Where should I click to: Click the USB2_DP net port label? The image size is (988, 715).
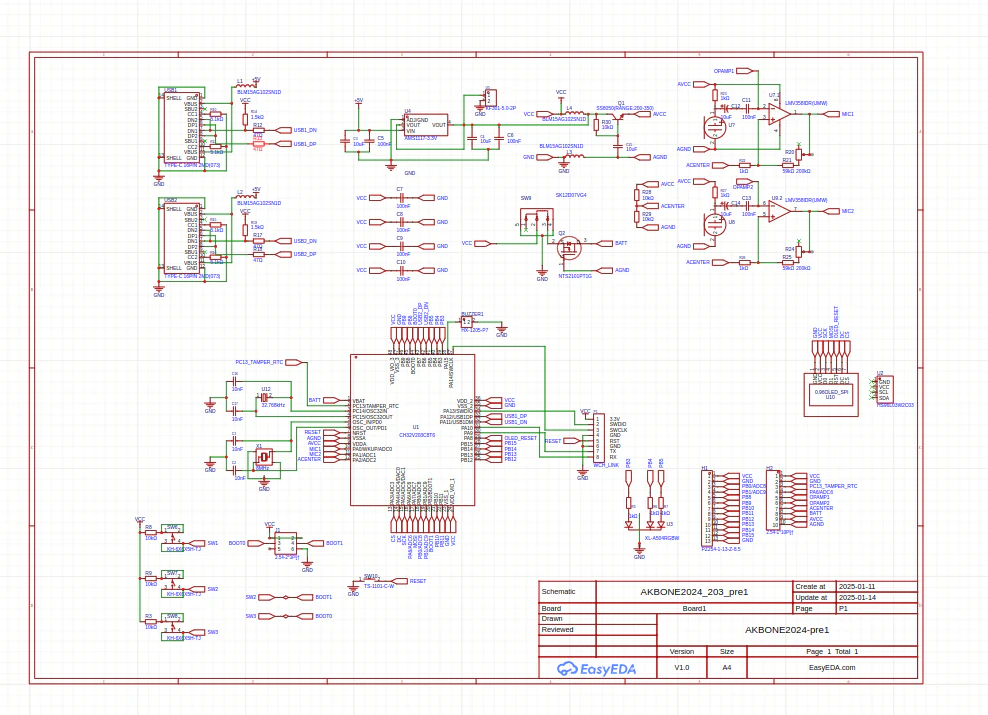(x=297, y=255)
